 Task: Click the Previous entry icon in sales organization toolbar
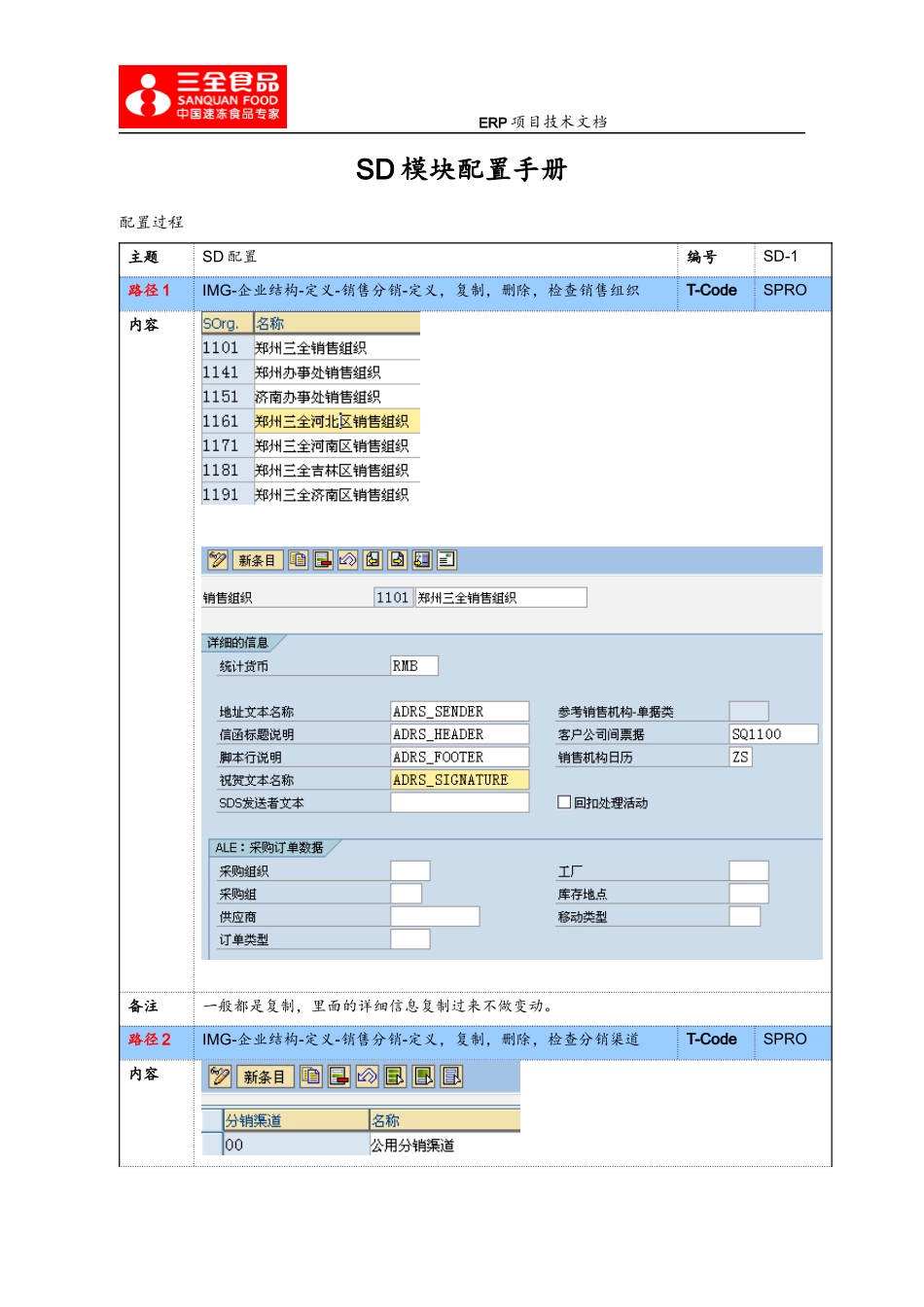pyautogui.click(x=373, y=560)
